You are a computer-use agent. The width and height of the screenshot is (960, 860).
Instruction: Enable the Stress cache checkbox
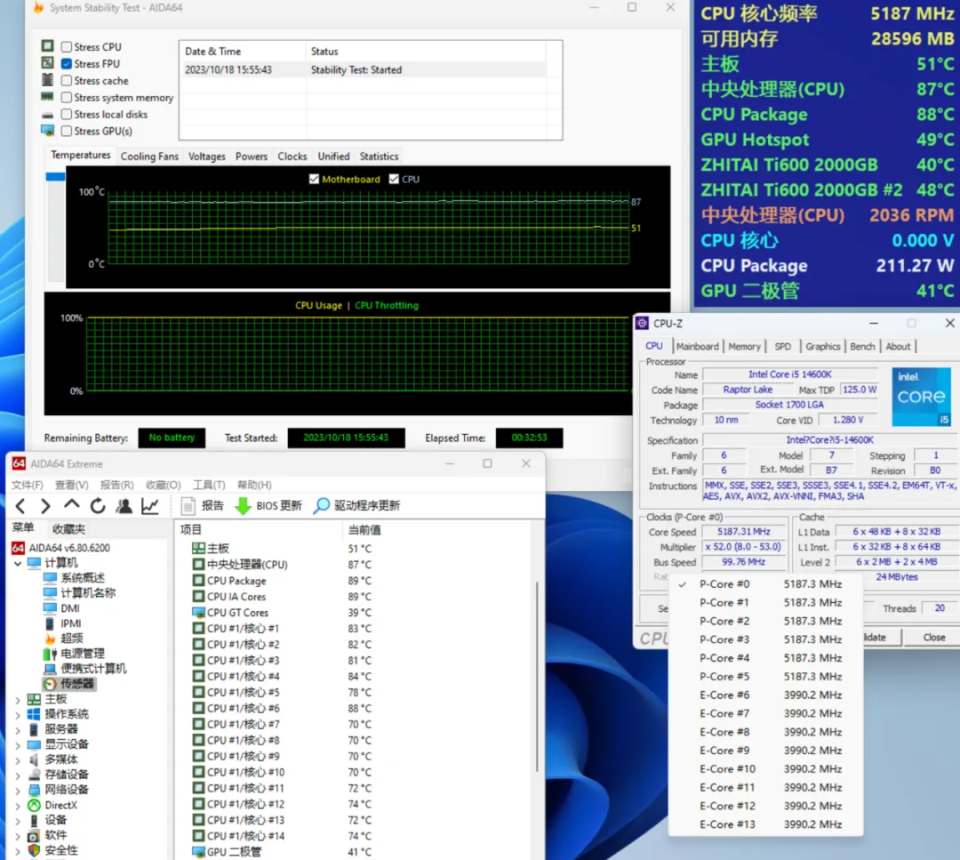coord(66,80)
